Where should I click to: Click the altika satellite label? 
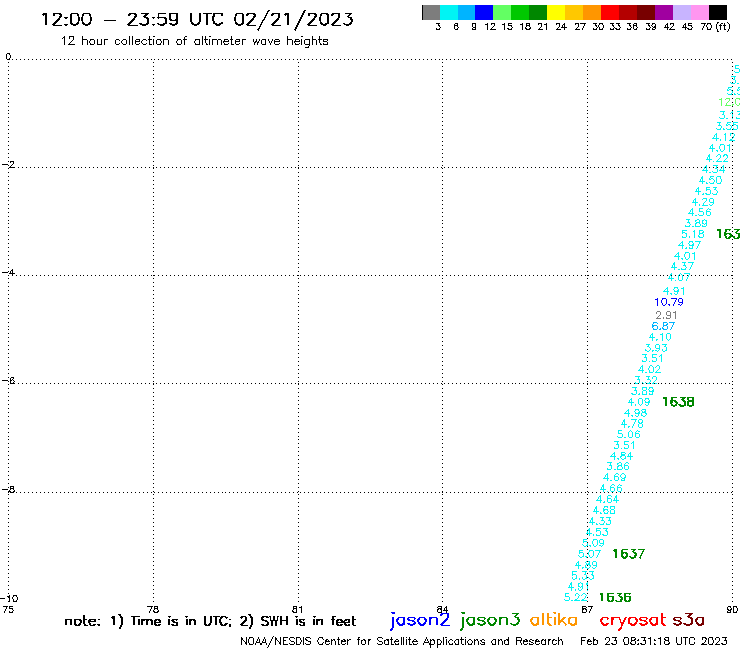[x=554, y=619]
